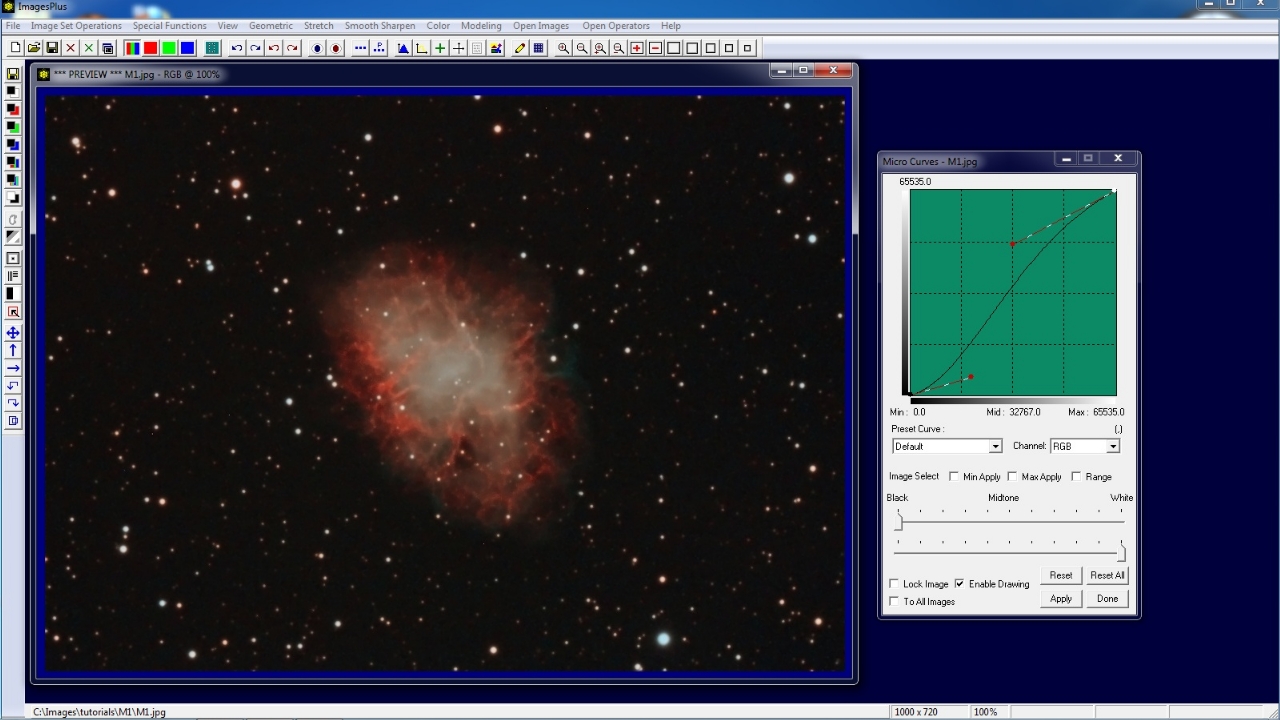Click the red circle dot icon
The height and width of the screenshot is (720, 1280).
[336, 48]
